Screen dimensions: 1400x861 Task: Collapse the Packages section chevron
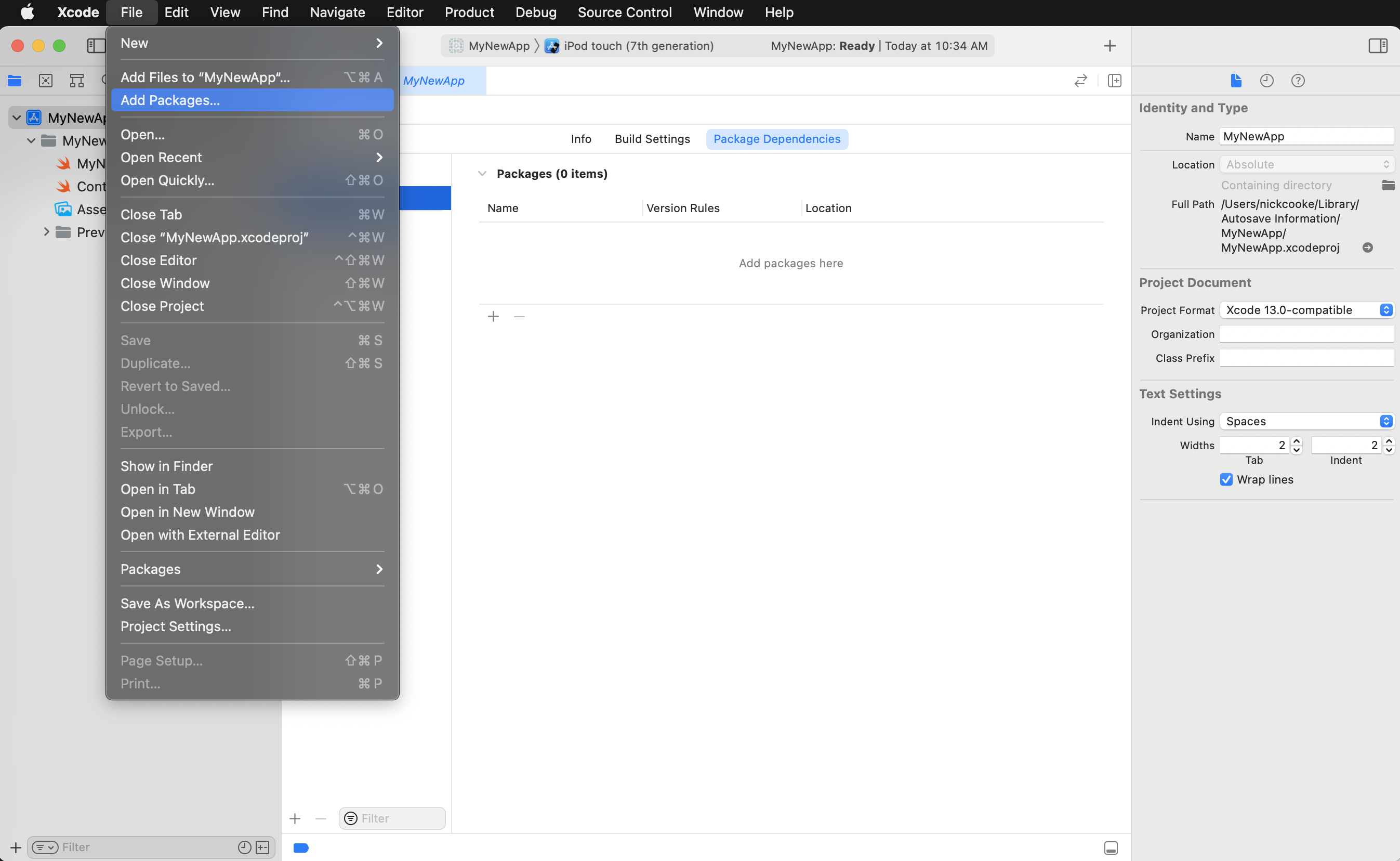(483, 174)
